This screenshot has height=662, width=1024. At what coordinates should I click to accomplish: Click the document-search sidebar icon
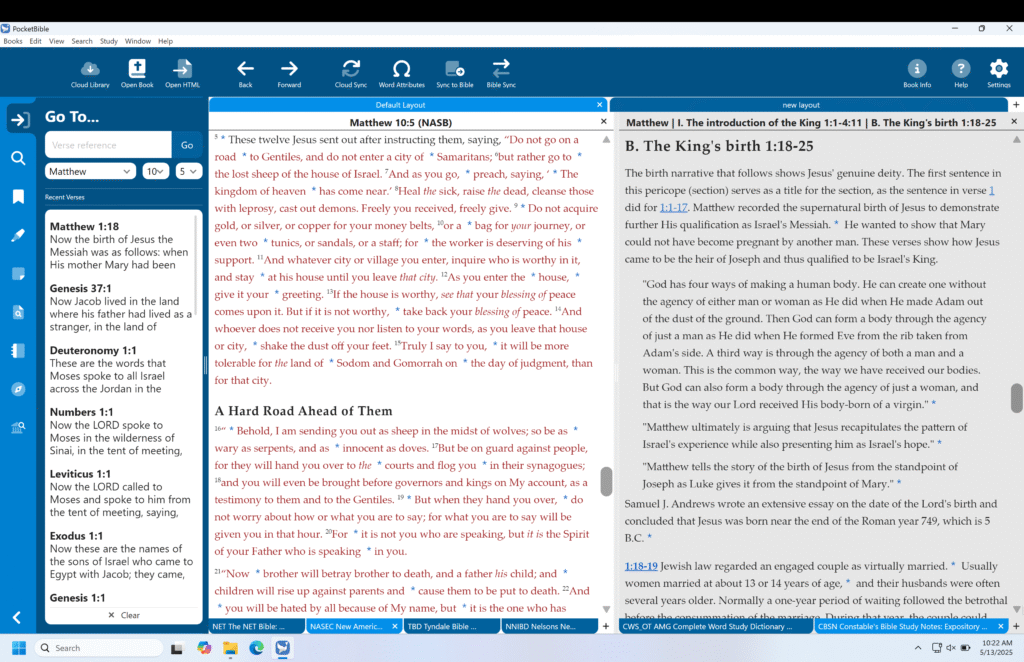(18, 312)
